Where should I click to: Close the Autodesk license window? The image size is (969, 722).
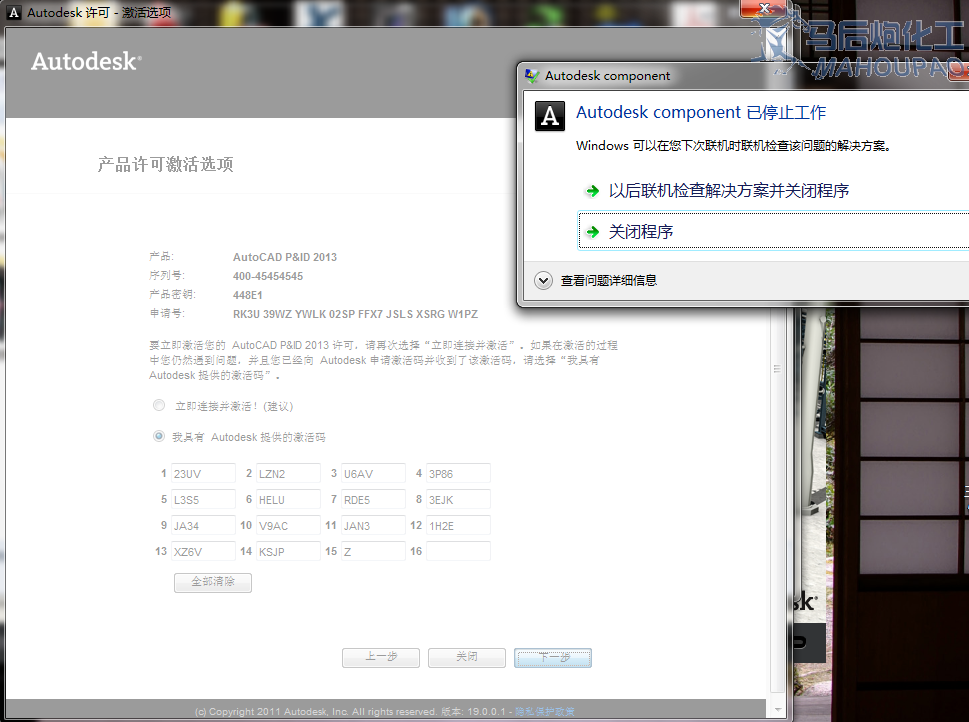tap(764, 9)
